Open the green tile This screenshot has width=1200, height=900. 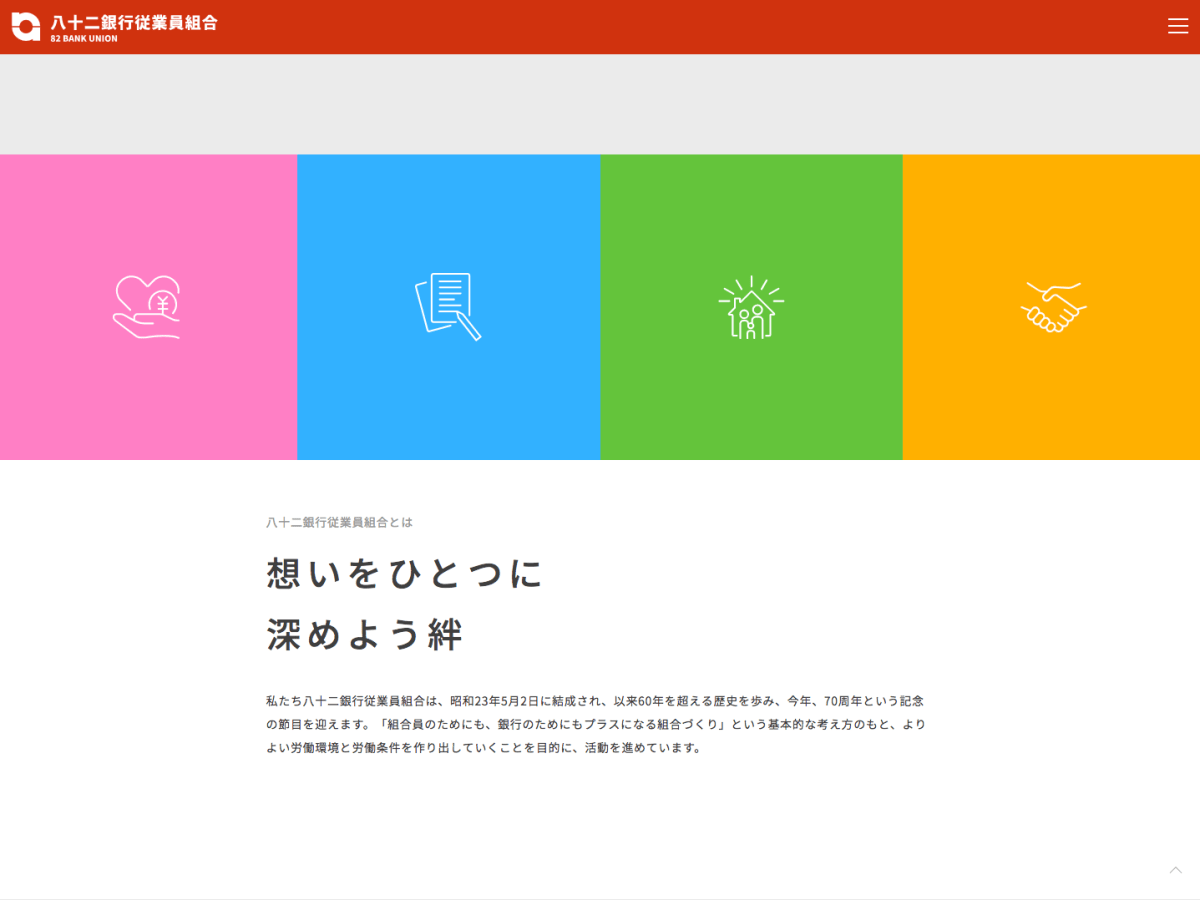[x=752, y=307]
